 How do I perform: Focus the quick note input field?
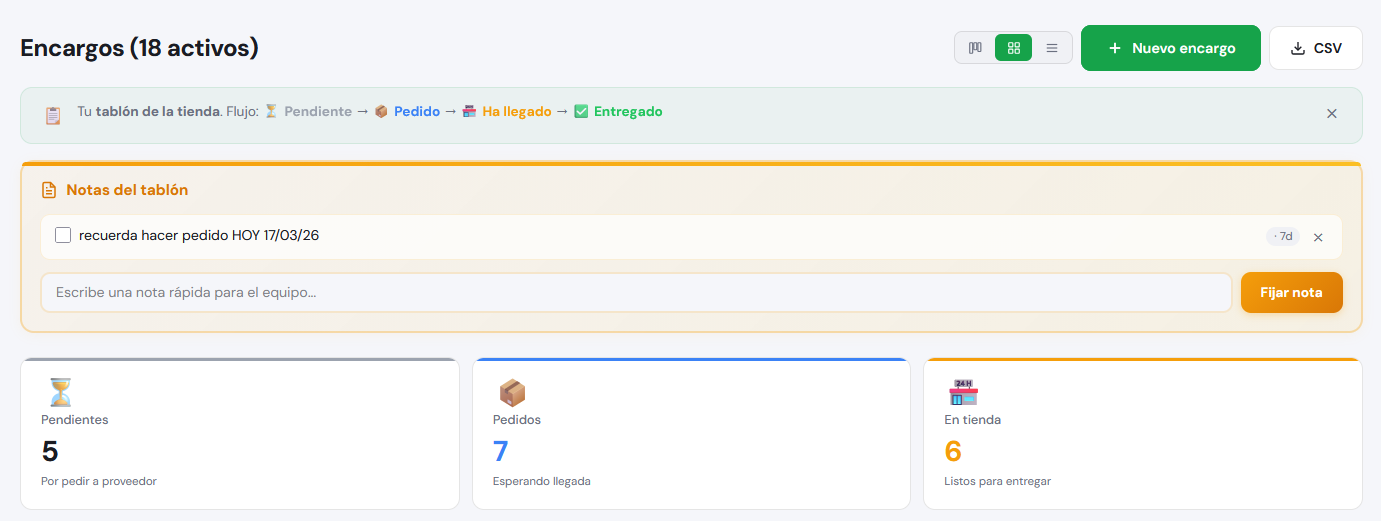pos(636,293)
